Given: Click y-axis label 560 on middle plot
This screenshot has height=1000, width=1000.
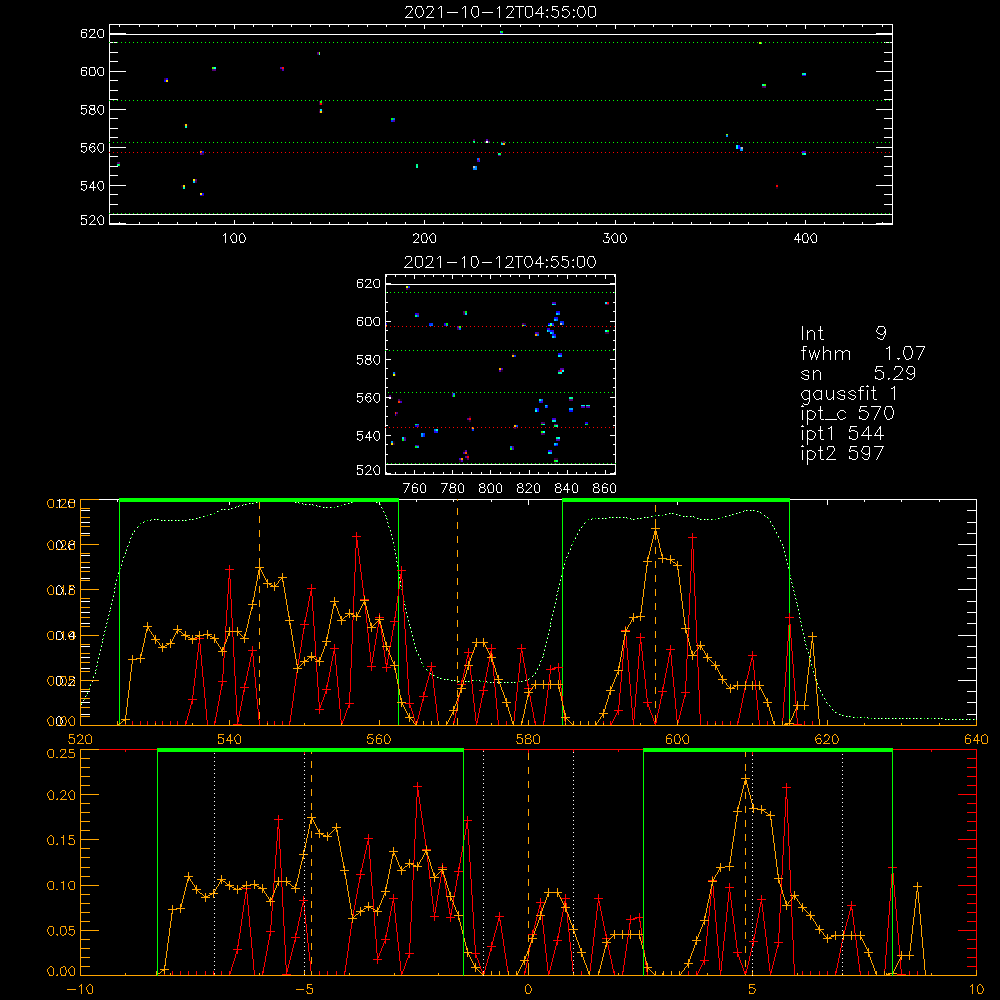Looking at the screenshot, I should click(x=368, y=398).
